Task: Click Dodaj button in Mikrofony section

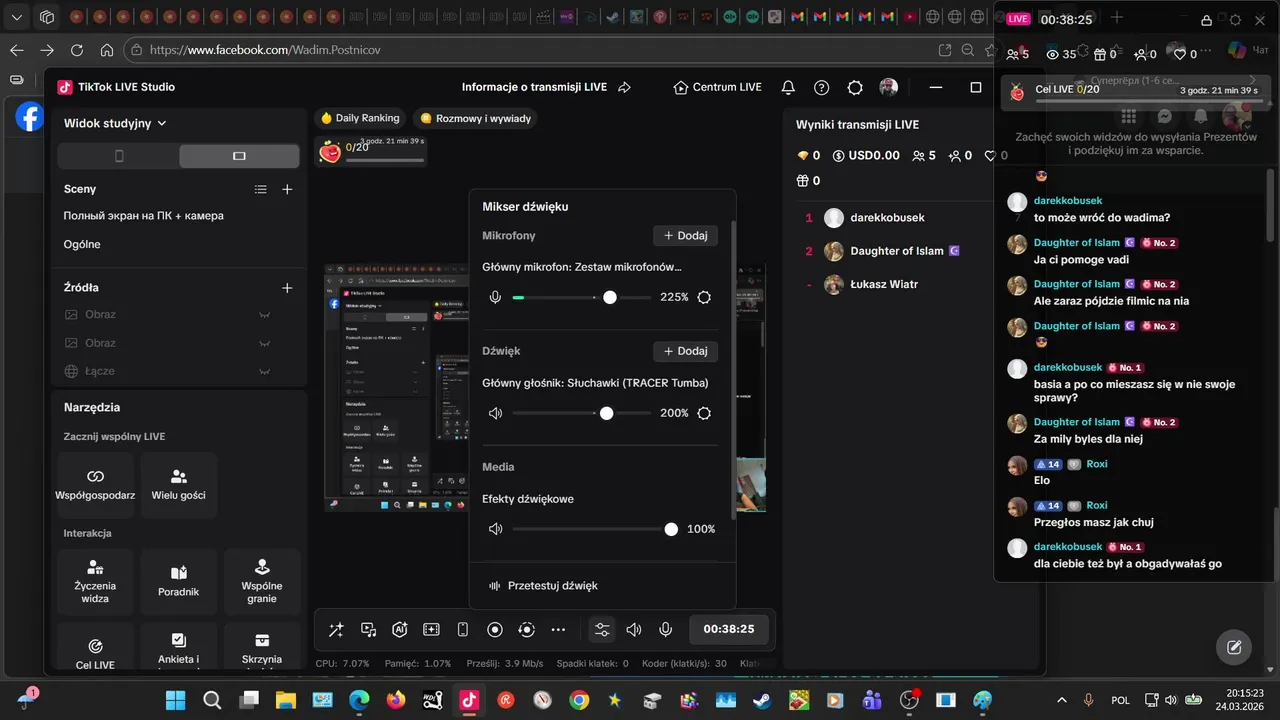Action: click(685, 235)
